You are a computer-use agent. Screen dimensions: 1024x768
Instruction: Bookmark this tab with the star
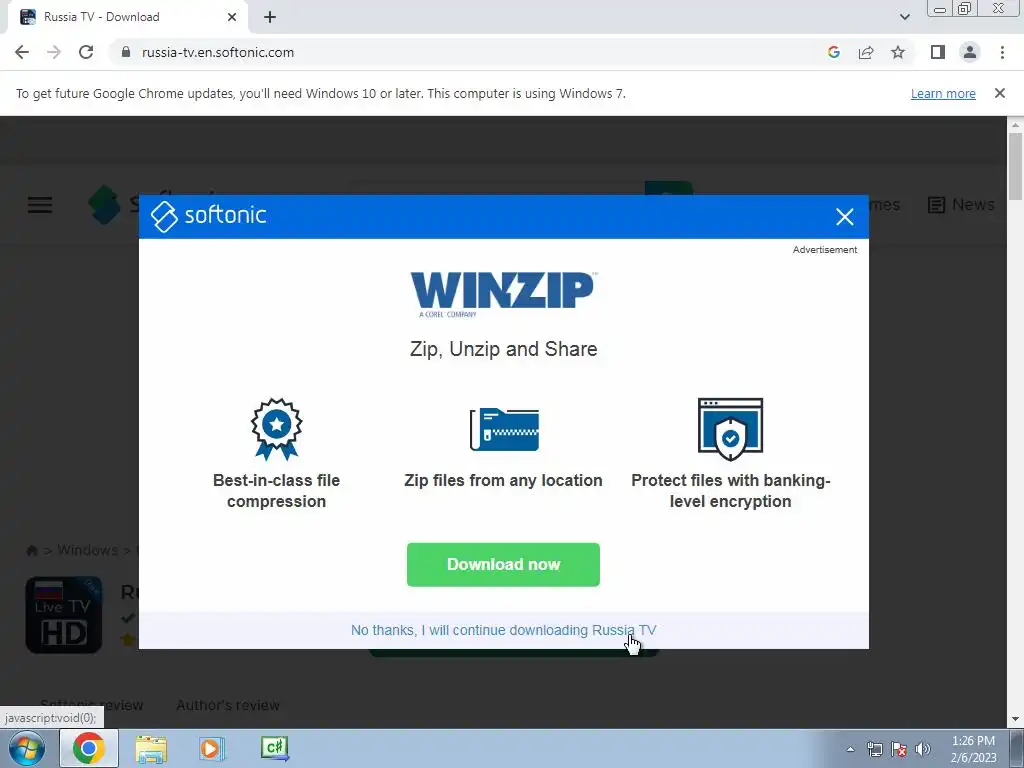click(898, 52)
